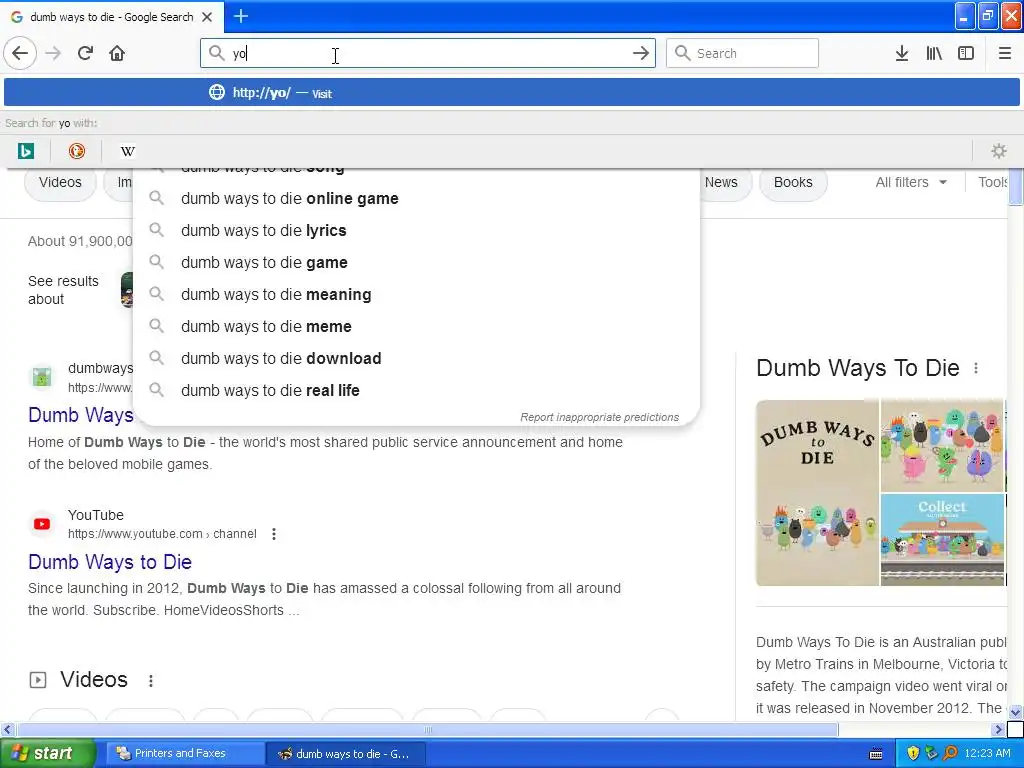
Task: Click the forward navigation arrow
Action: (53, 53)
